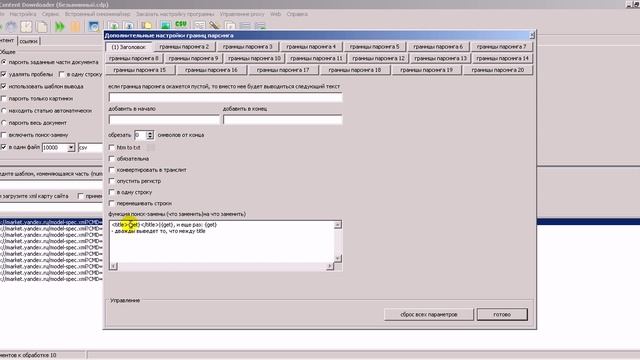Enable перемешивать строки checkbox

point(112,203)
